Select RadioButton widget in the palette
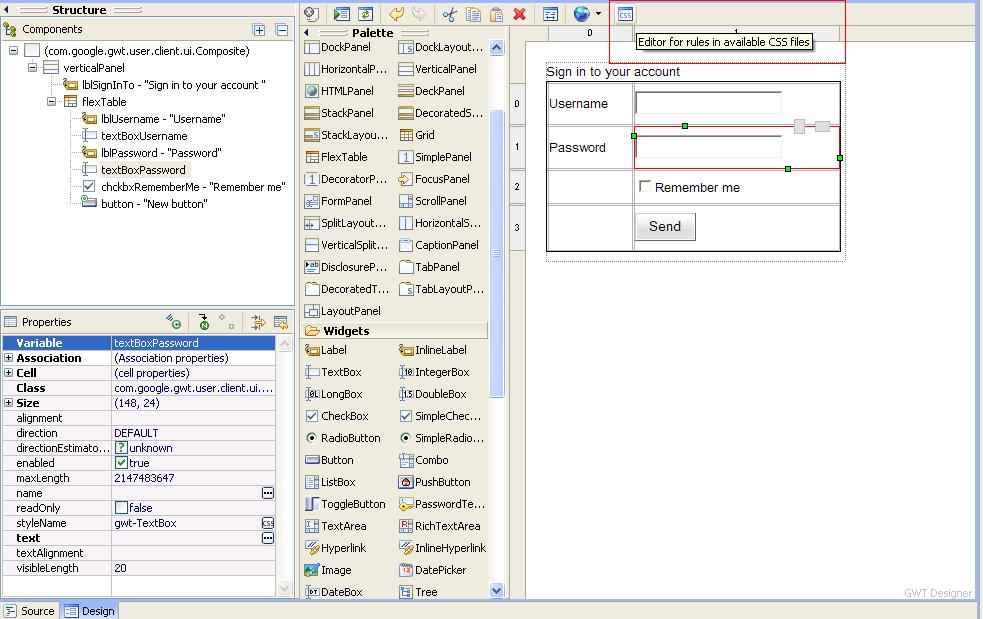Image resolution: width=983 pixels, height=619 pixels. pos(343,438)
